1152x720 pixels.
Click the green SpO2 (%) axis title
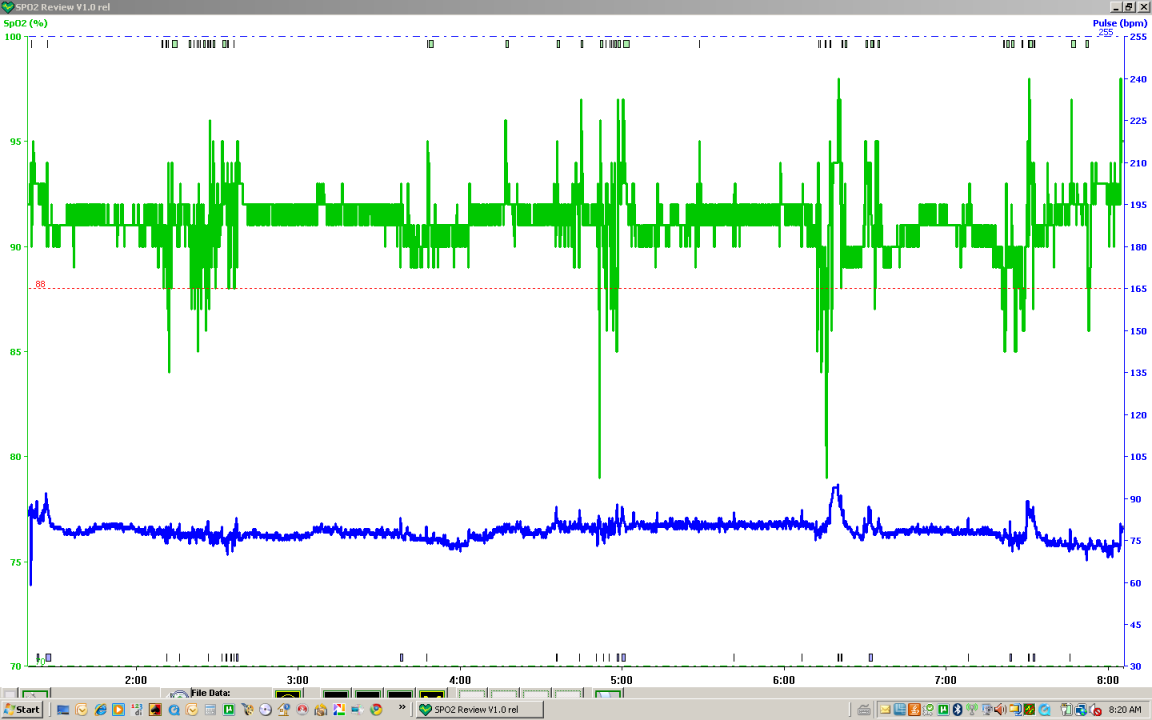pyautogui.click(x=26, y=22)
